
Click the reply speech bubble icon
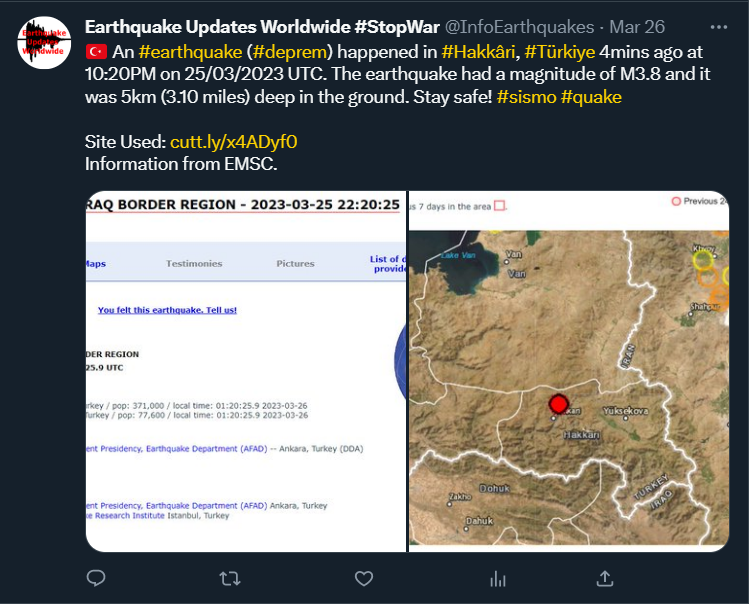[96, 578]
